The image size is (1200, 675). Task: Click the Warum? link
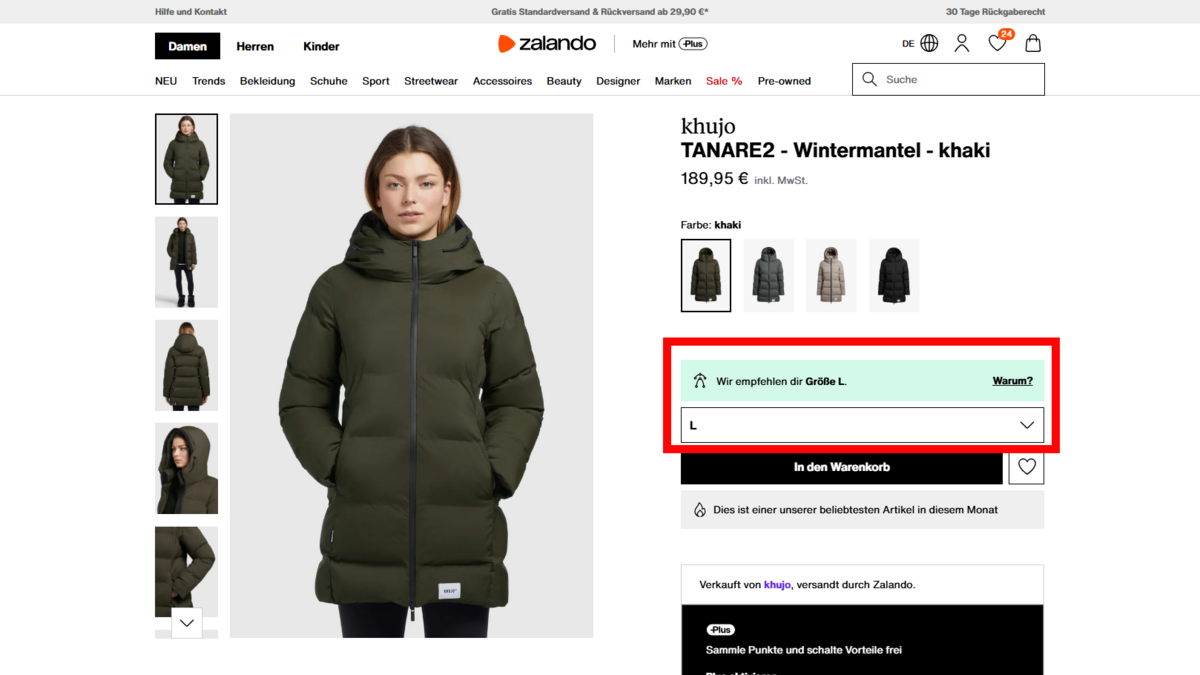pyautogui.click(x=1012, y=381)
